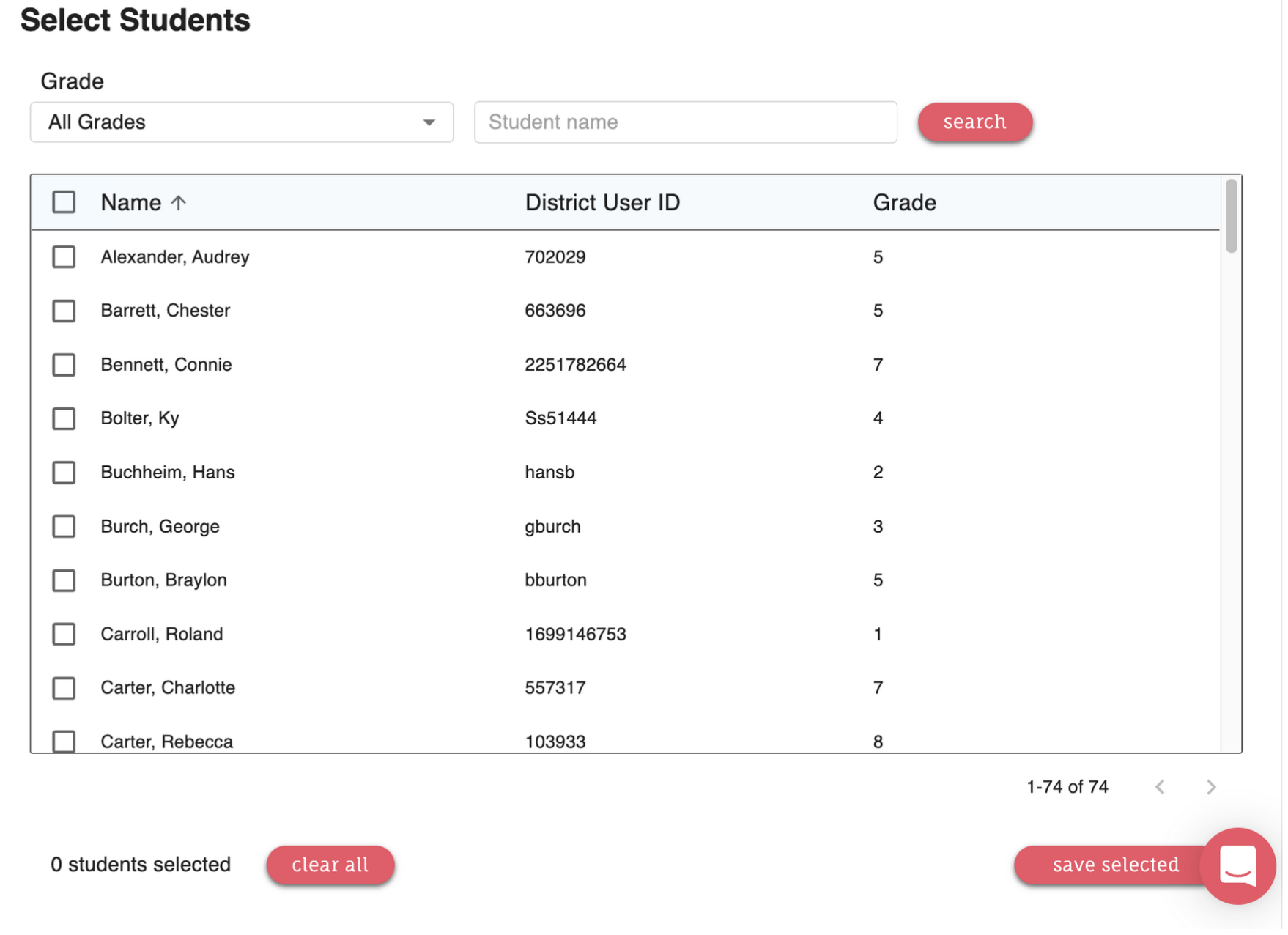
Task: Click the user ID 557317
Action: pos(557,690)
